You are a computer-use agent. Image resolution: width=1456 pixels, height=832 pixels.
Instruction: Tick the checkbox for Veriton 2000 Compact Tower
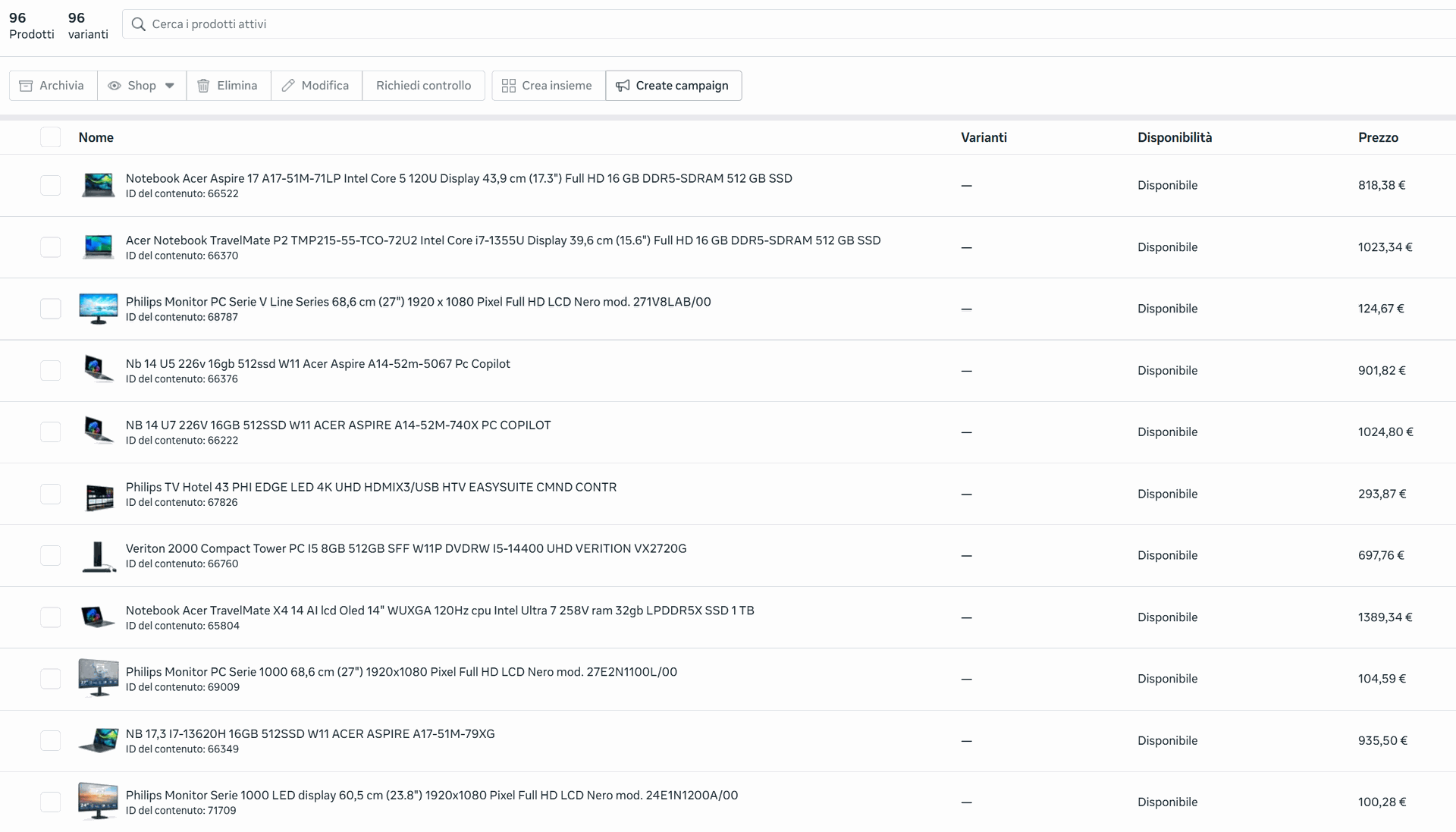point(50,555)
